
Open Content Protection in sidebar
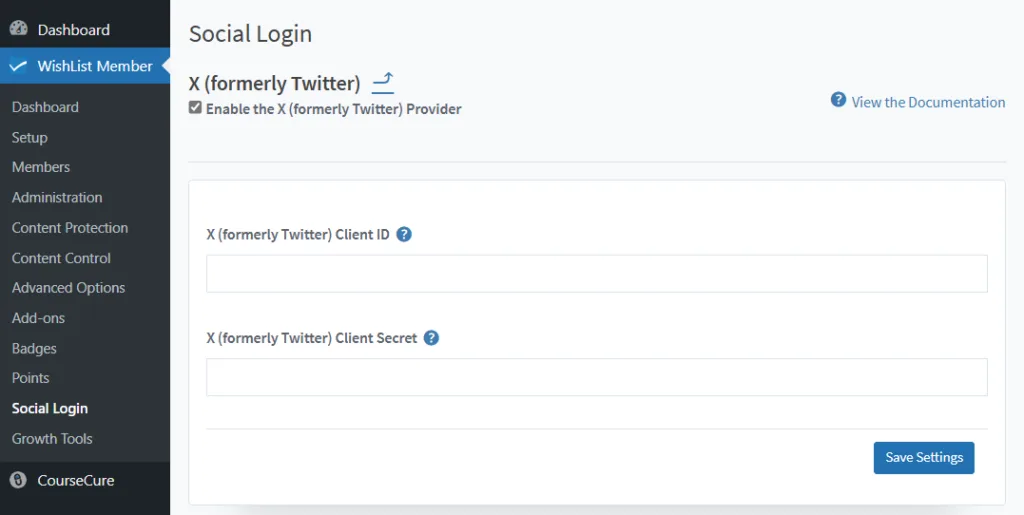point(70,228)
